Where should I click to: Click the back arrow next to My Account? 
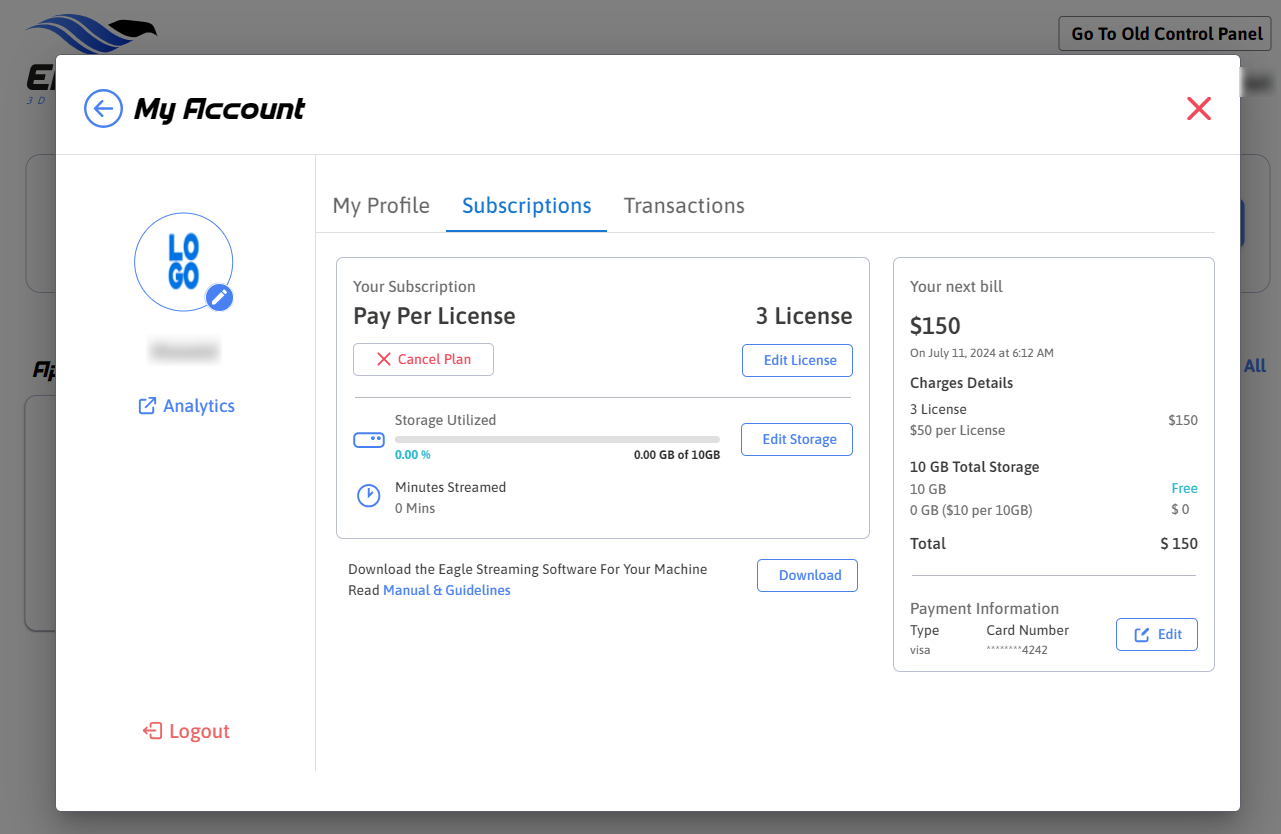103,108
